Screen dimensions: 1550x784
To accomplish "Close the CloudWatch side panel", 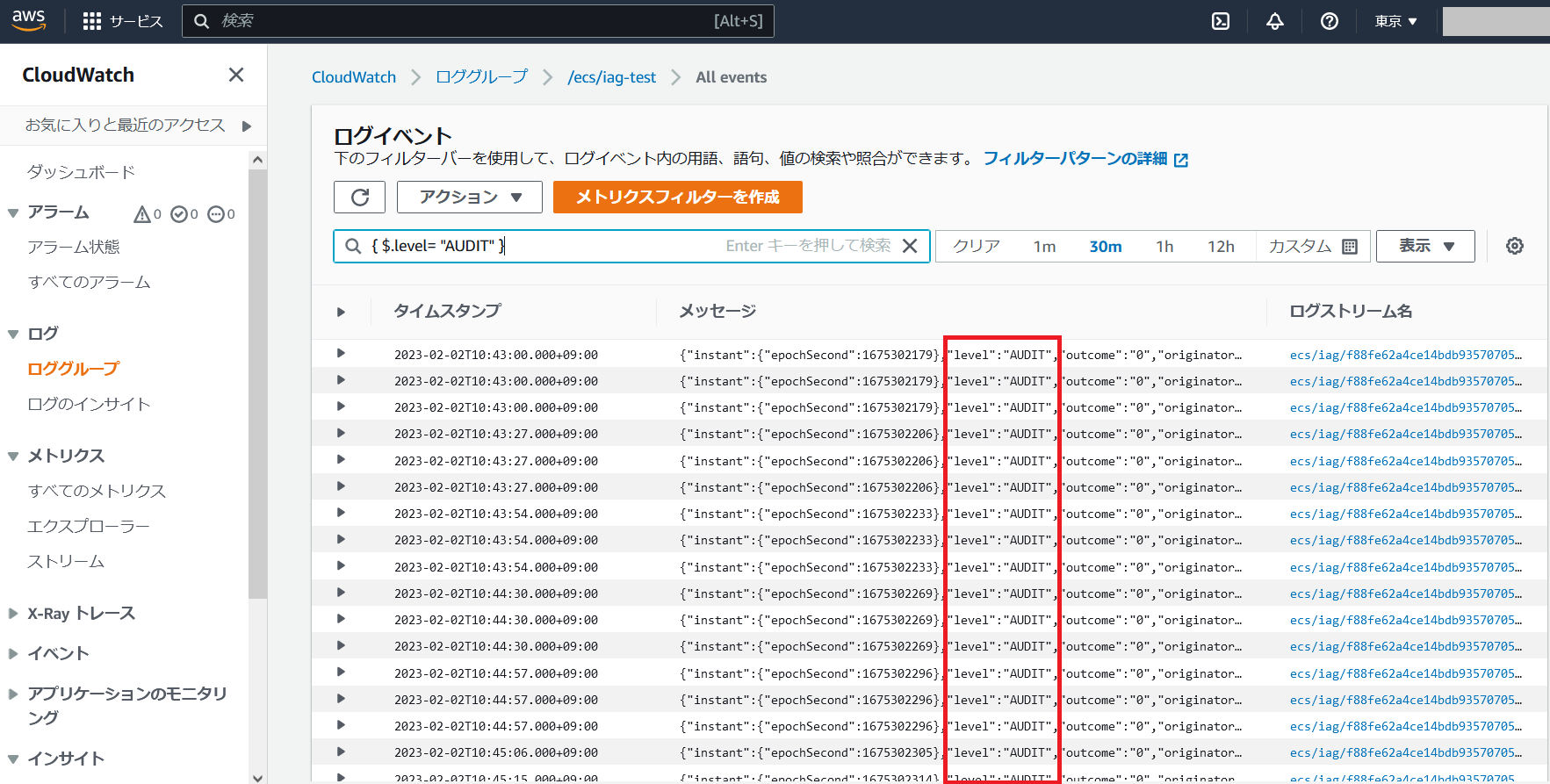I will pos(236,75).
